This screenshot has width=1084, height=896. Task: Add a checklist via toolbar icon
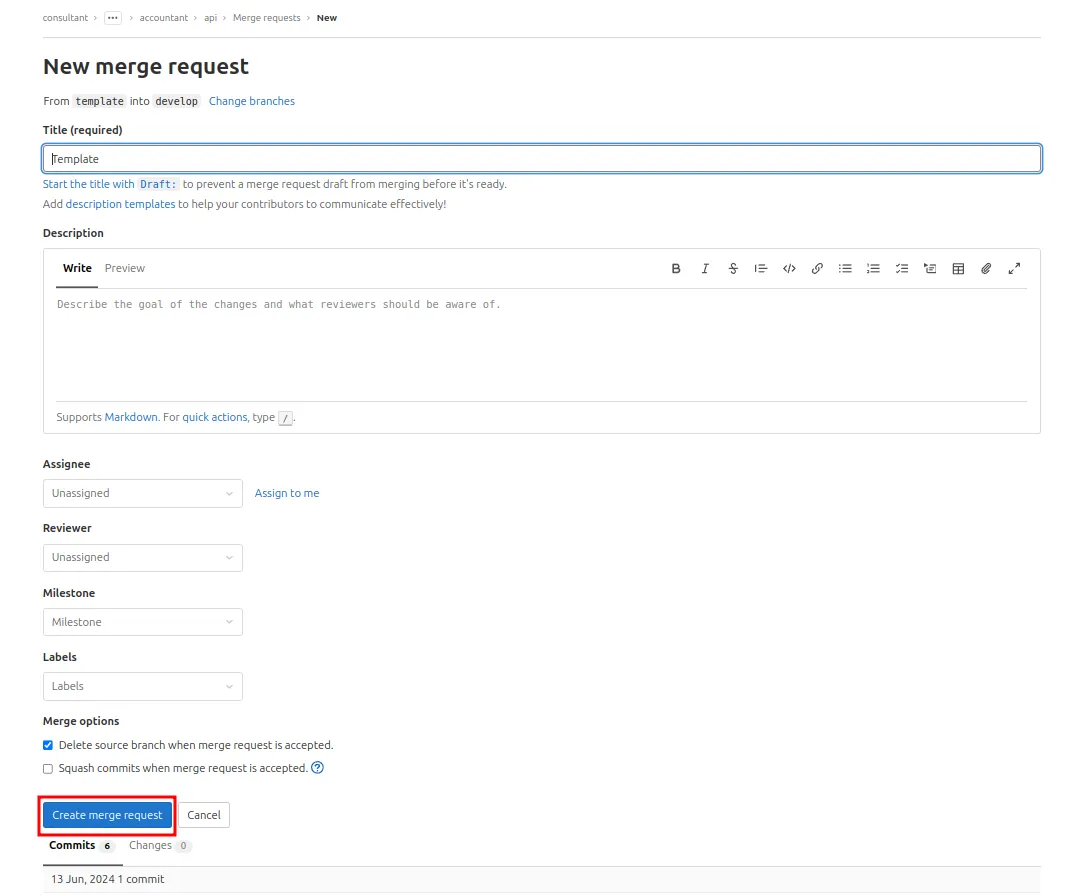(x=901, y=269)
